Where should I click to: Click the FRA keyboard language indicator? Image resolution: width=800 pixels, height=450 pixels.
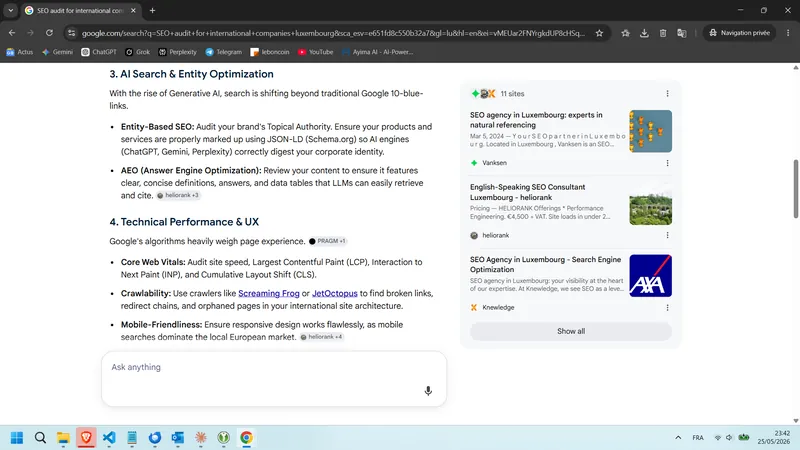[698, 438]
